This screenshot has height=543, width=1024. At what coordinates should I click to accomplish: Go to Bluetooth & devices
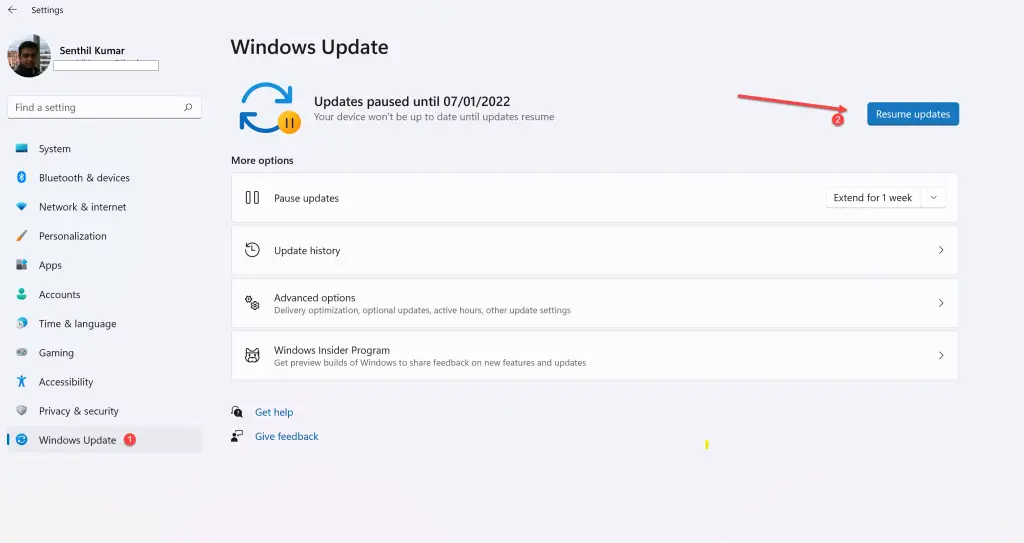pyautogui.click(x=104, y=178)
